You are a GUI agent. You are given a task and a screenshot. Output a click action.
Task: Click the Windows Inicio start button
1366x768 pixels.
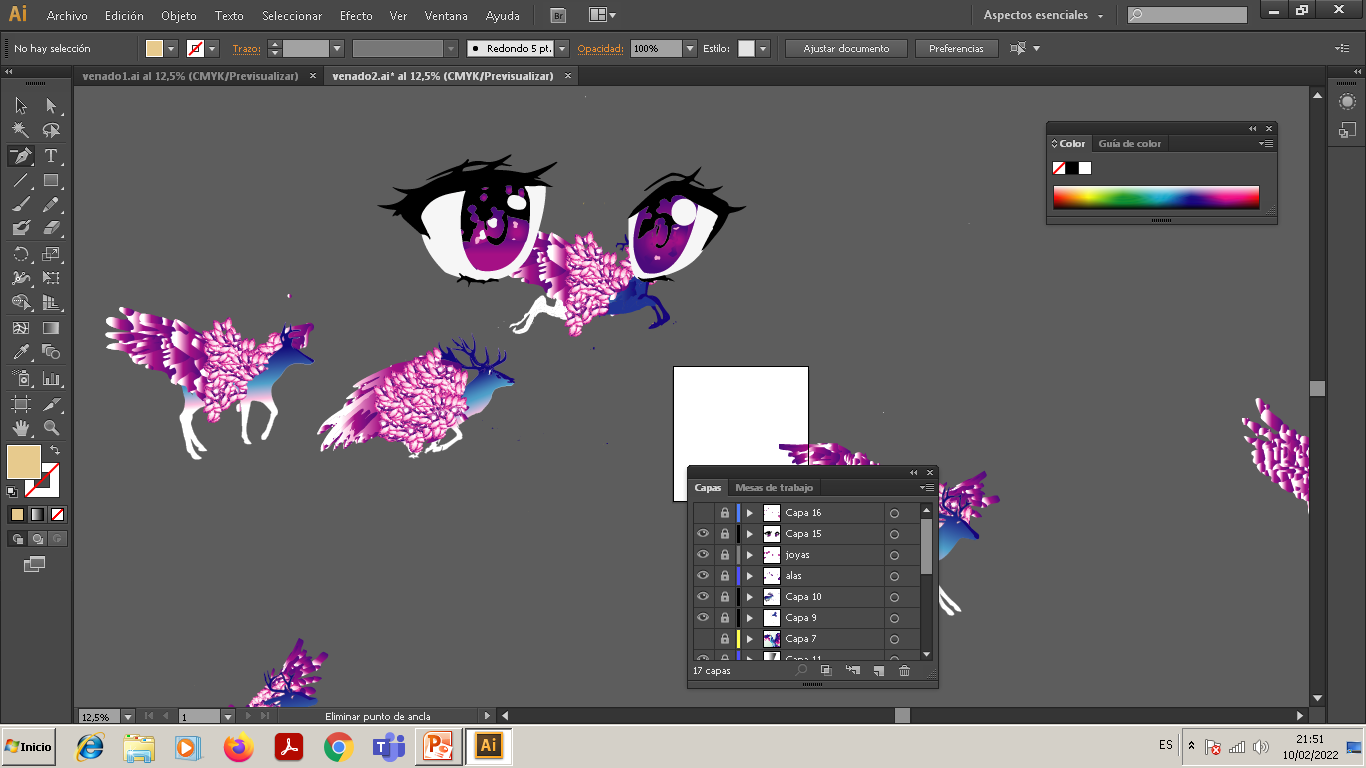(x=28, y=746)
